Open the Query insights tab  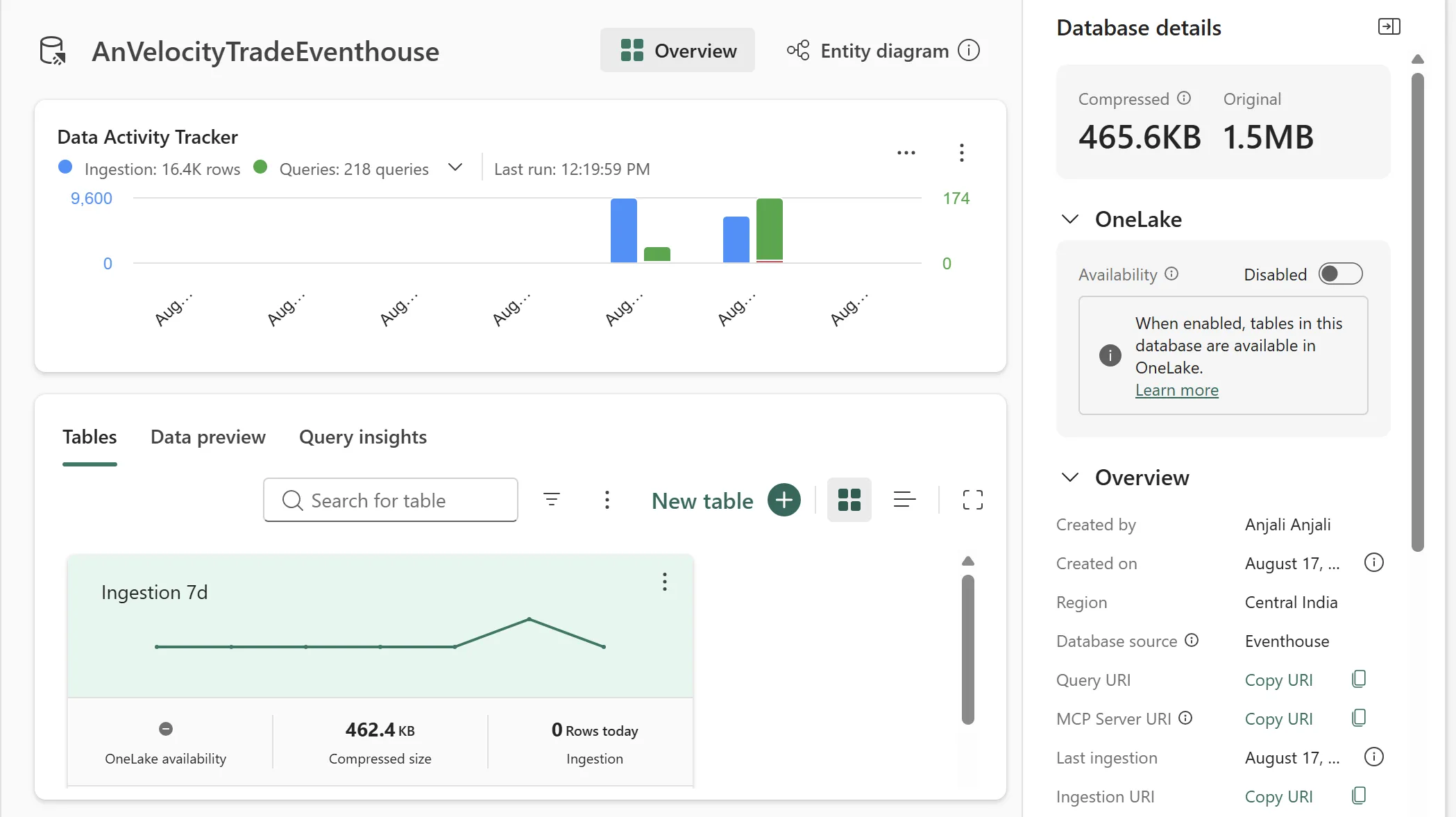(x=363, y=437)
